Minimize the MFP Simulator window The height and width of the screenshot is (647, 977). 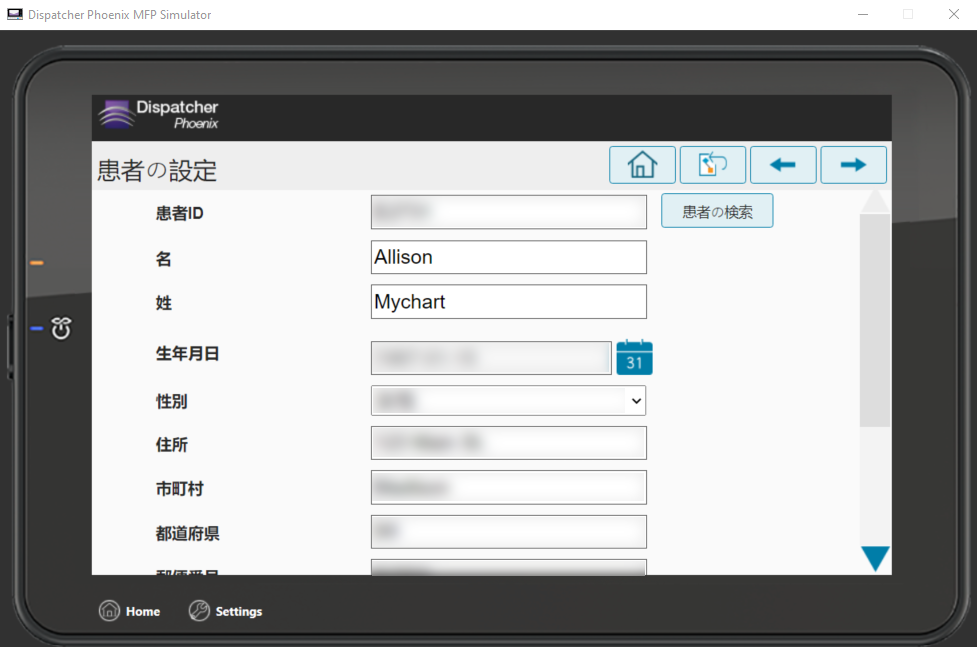(x=863, y=14)
